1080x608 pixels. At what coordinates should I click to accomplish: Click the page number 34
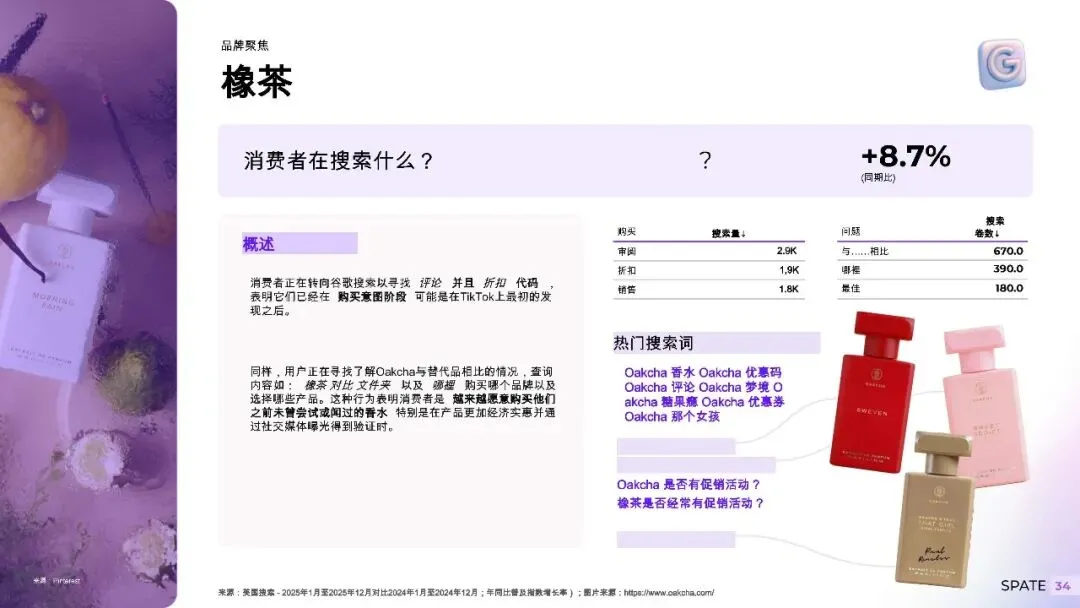point(1063,586)
